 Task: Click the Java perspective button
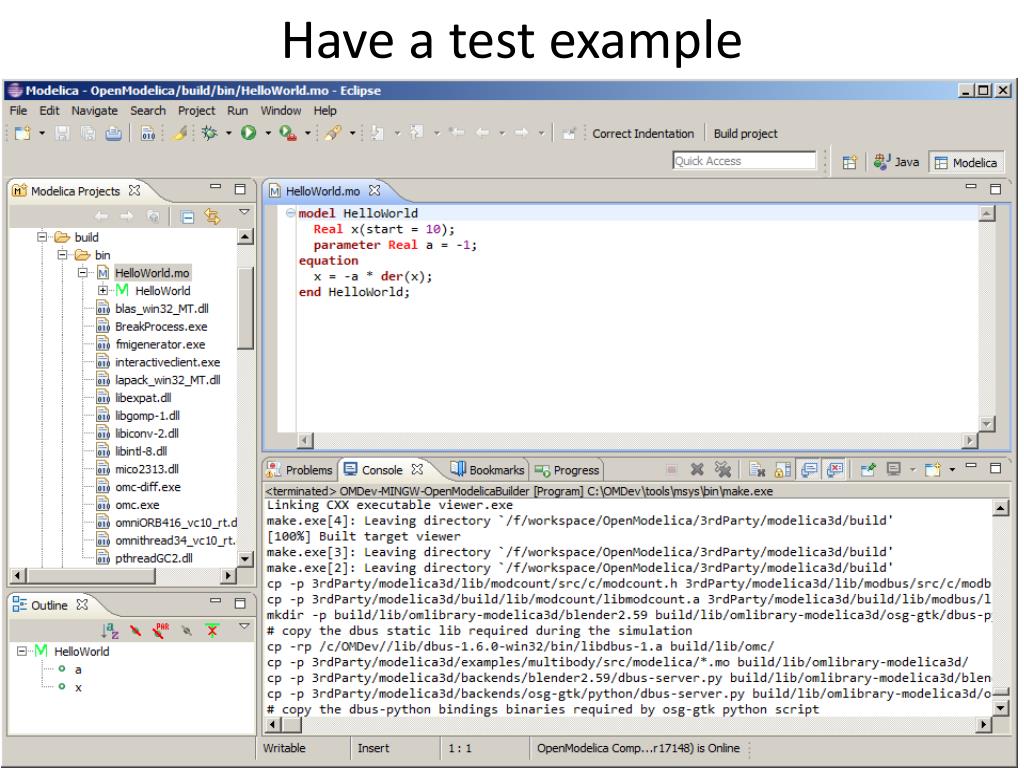point(896,162)
